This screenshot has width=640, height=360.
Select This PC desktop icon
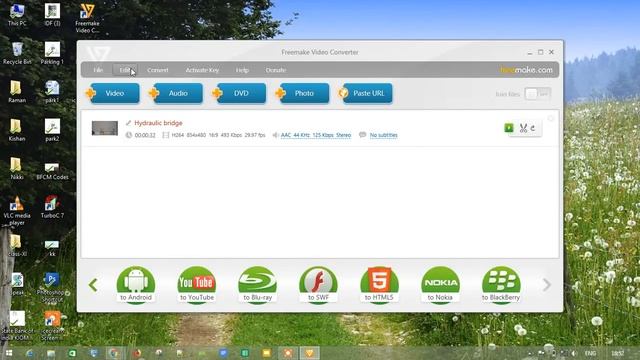(17, 15)
